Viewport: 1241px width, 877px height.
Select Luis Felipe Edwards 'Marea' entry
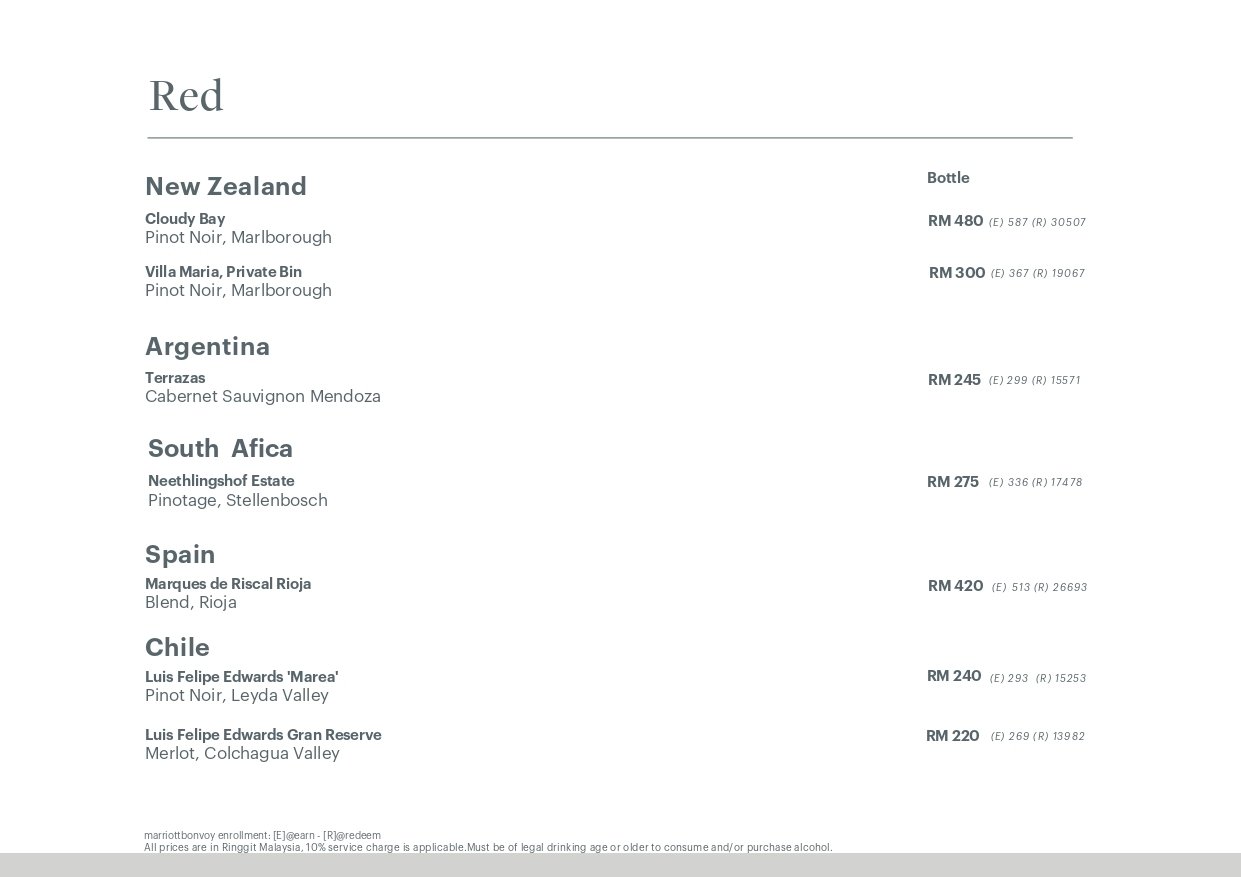242,677
